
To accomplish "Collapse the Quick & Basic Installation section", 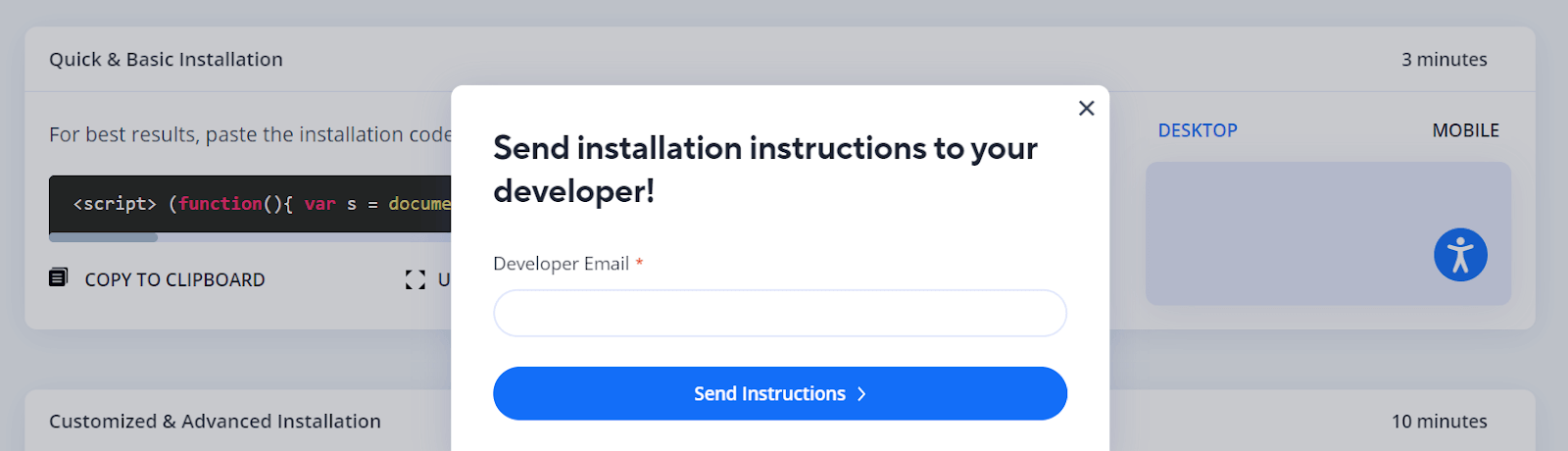I will [166, 60].
